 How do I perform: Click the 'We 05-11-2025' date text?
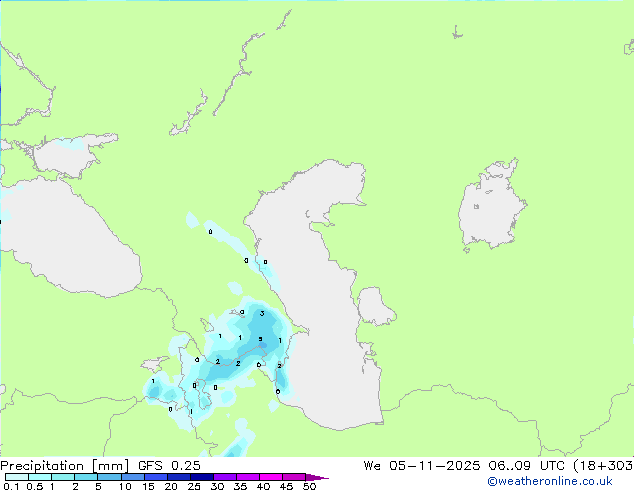click(x=422, y=466)
